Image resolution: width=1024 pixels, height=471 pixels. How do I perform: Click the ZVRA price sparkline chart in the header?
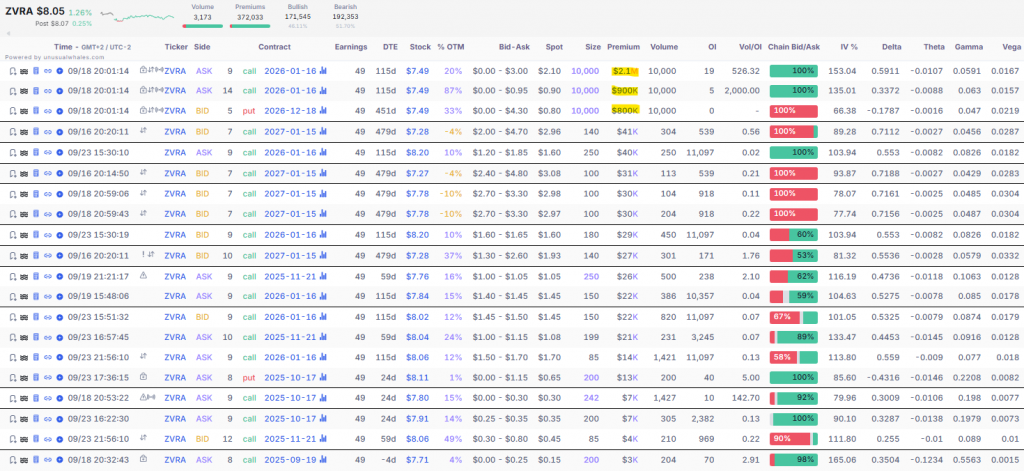tap(136, 16)
